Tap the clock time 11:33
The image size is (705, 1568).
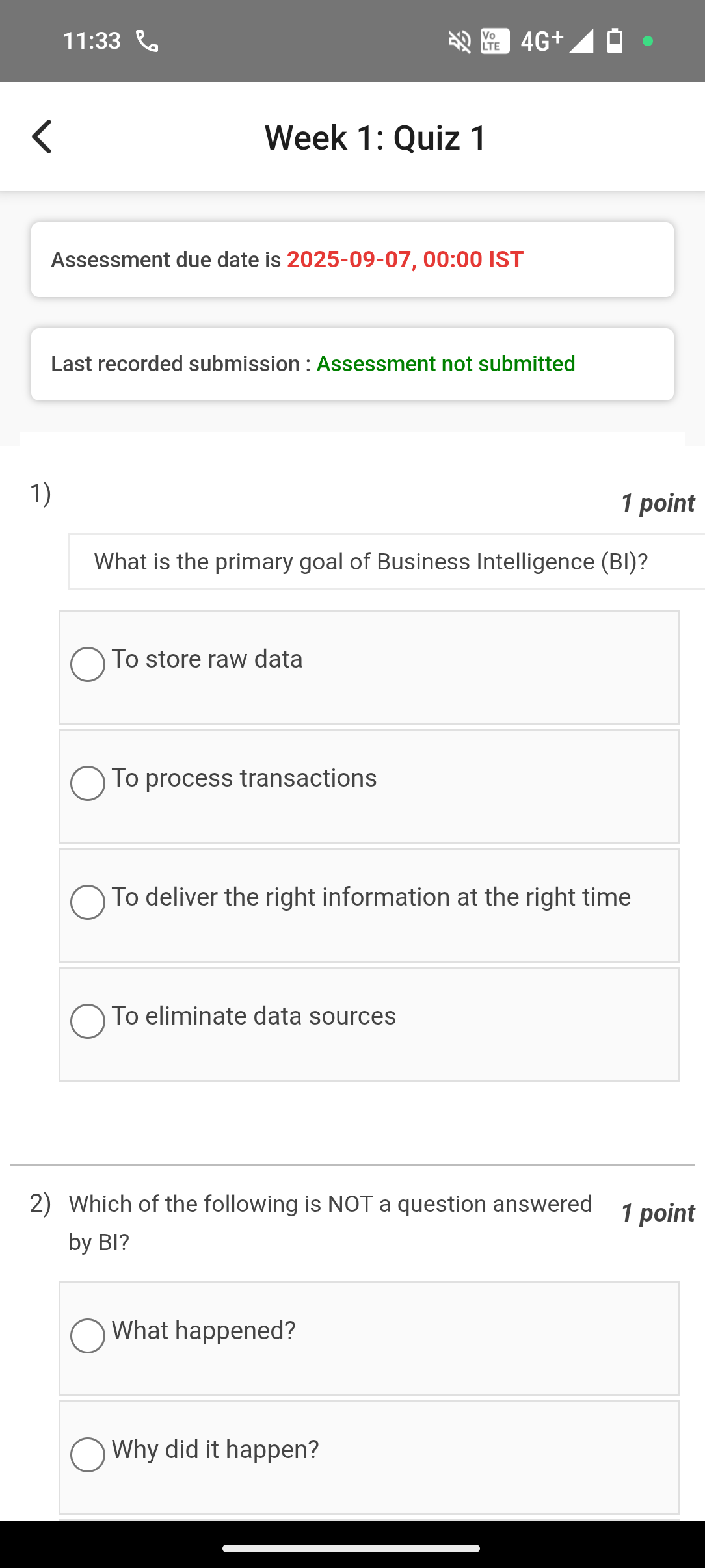[x=92, y=41]
